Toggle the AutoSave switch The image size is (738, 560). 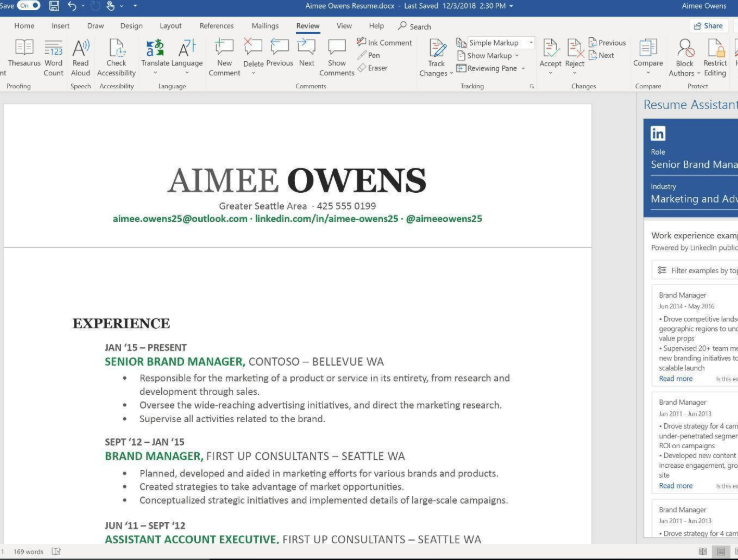(x=28, y=6)
